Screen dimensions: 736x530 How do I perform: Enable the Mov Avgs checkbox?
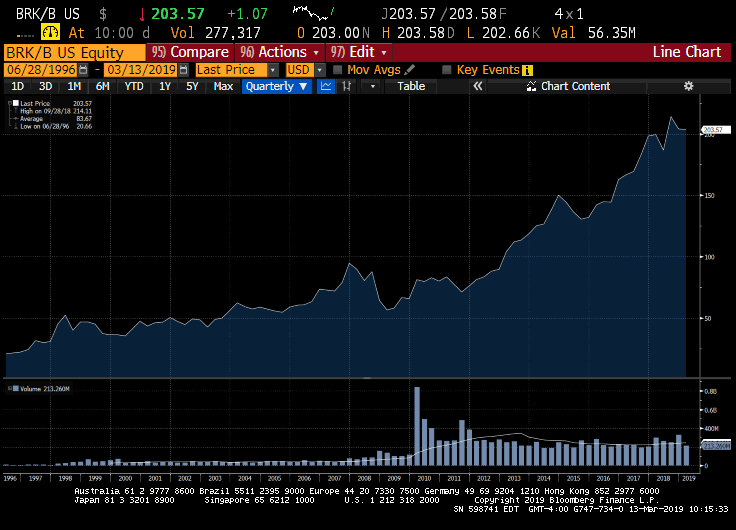click(337, 70)
